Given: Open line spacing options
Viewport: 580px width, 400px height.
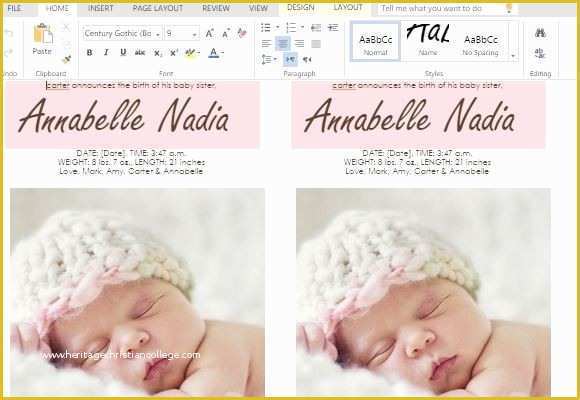Looking at the screenshot, I should point(269,60).
